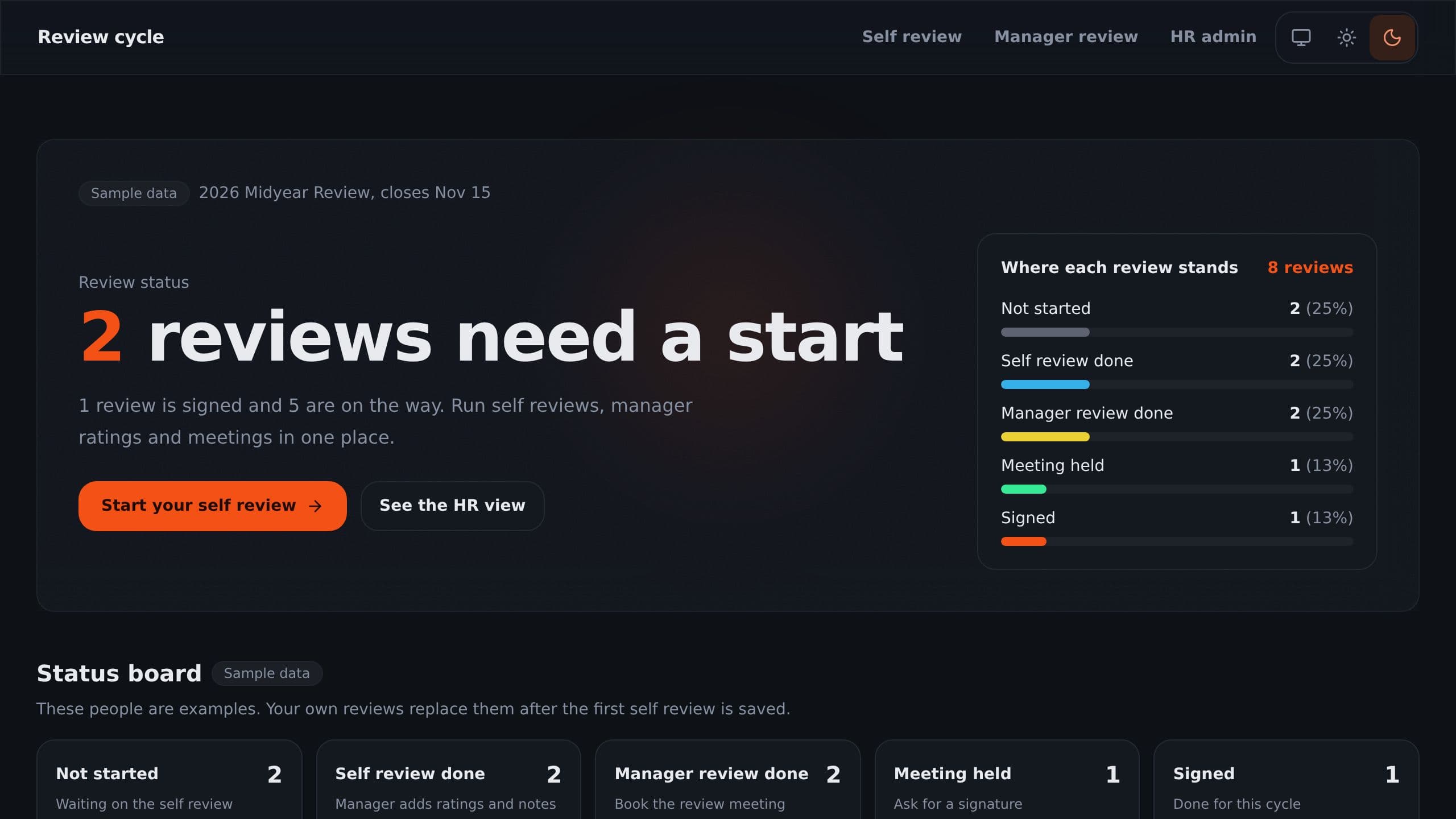Open the Signed board card
1456x819 pixels.
click(x=1286, y=779)
